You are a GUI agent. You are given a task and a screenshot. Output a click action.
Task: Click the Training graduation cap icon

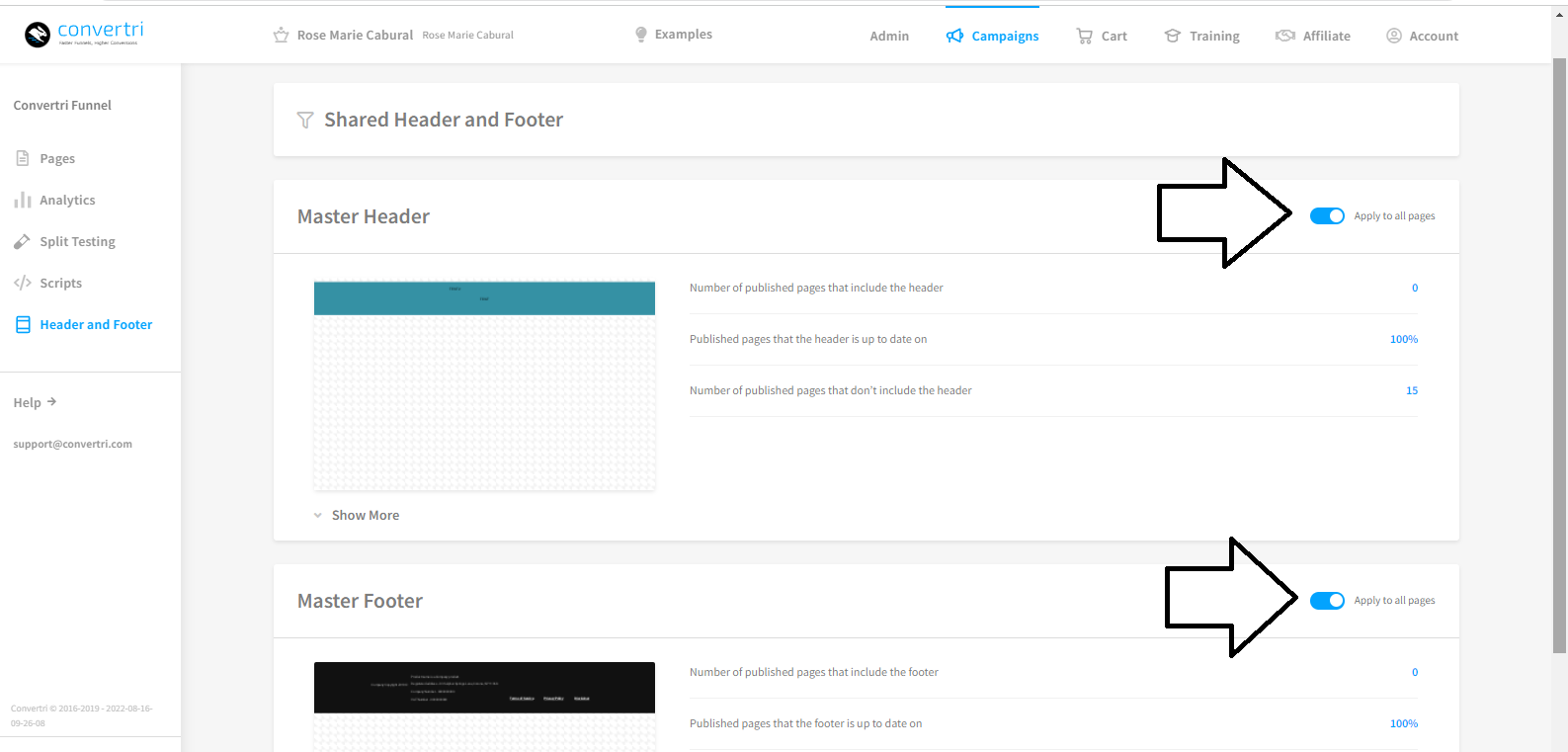point(1172,36)
